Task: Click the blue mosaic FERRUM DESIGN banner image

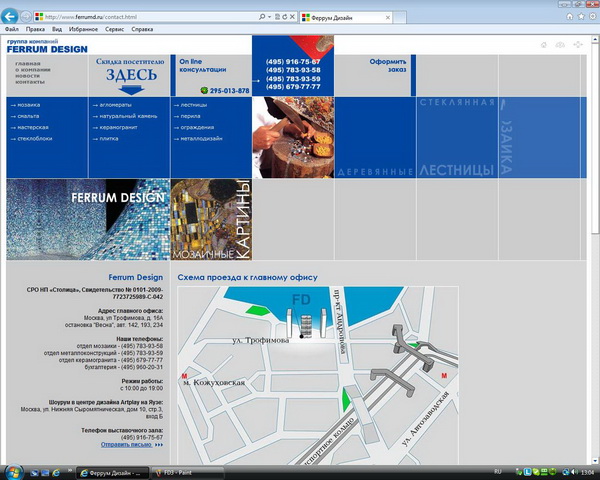Action: [88, 220]
